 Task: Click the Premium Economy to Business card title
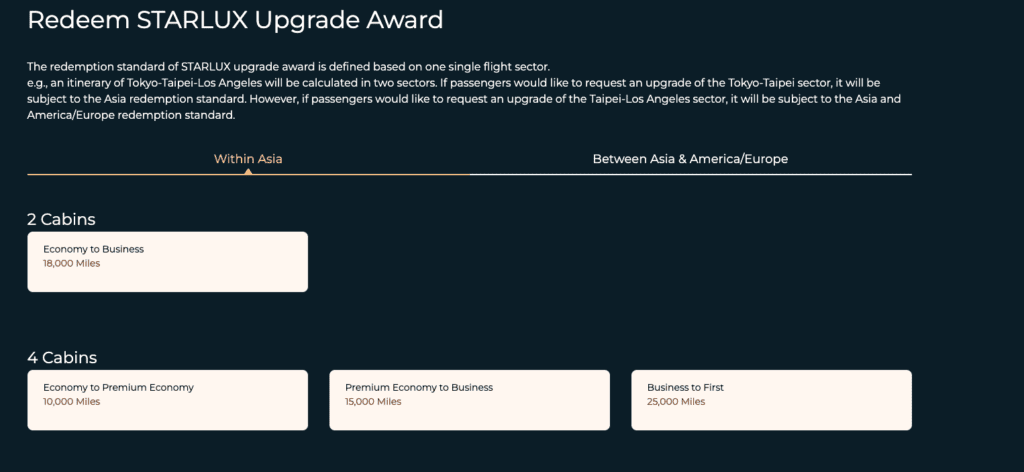(419, 387)
